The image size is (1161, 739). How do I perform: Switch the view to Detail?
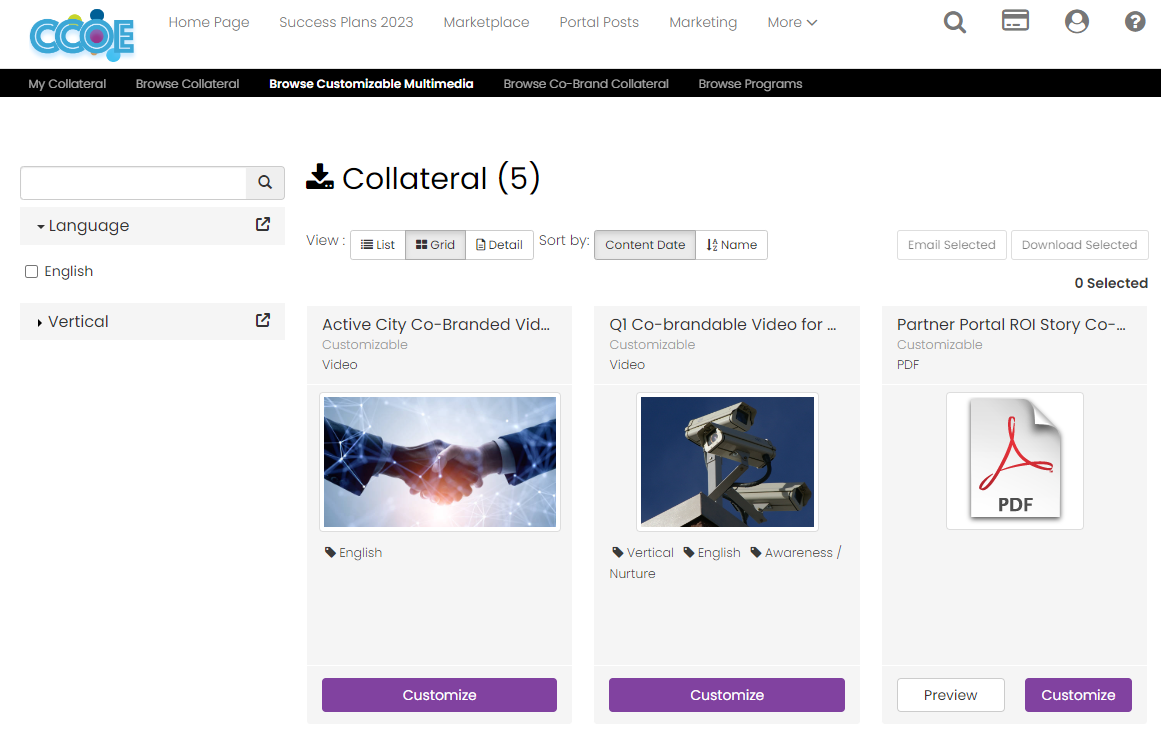499,244
